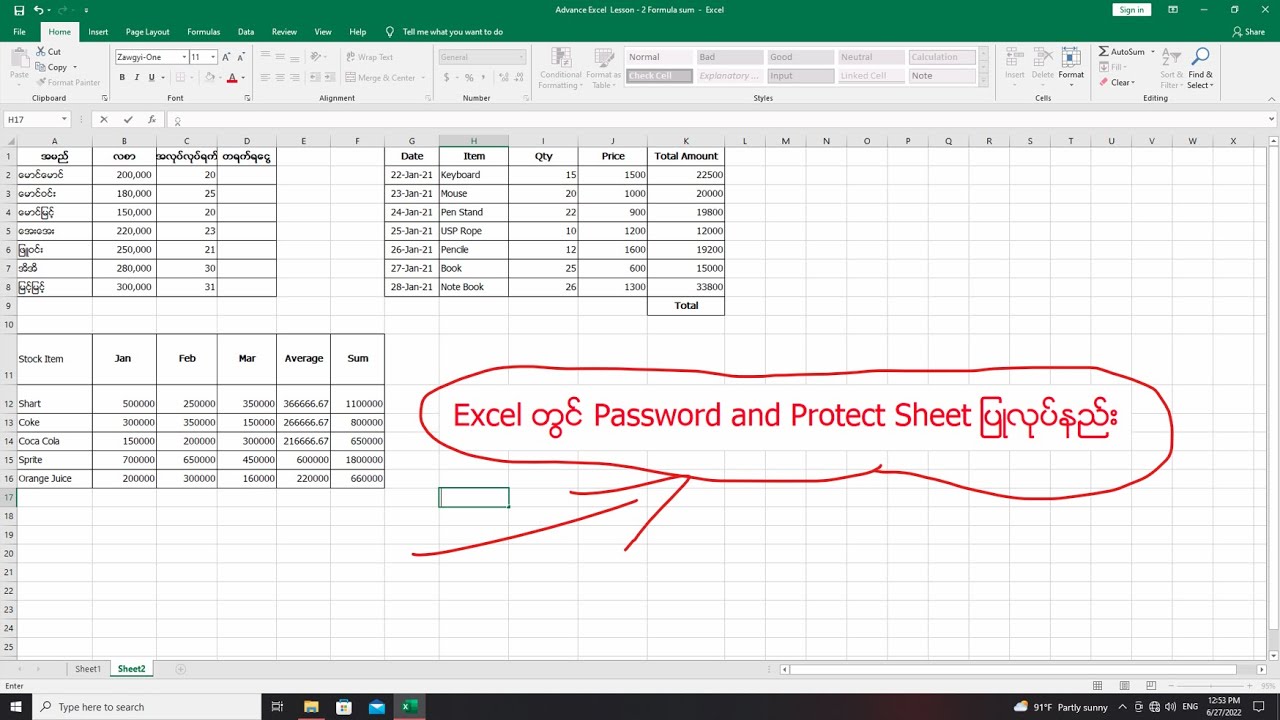Expand the Name Box dropdown for H17
This screenshot has width=1280, height=720.
(x=64, y=120)
